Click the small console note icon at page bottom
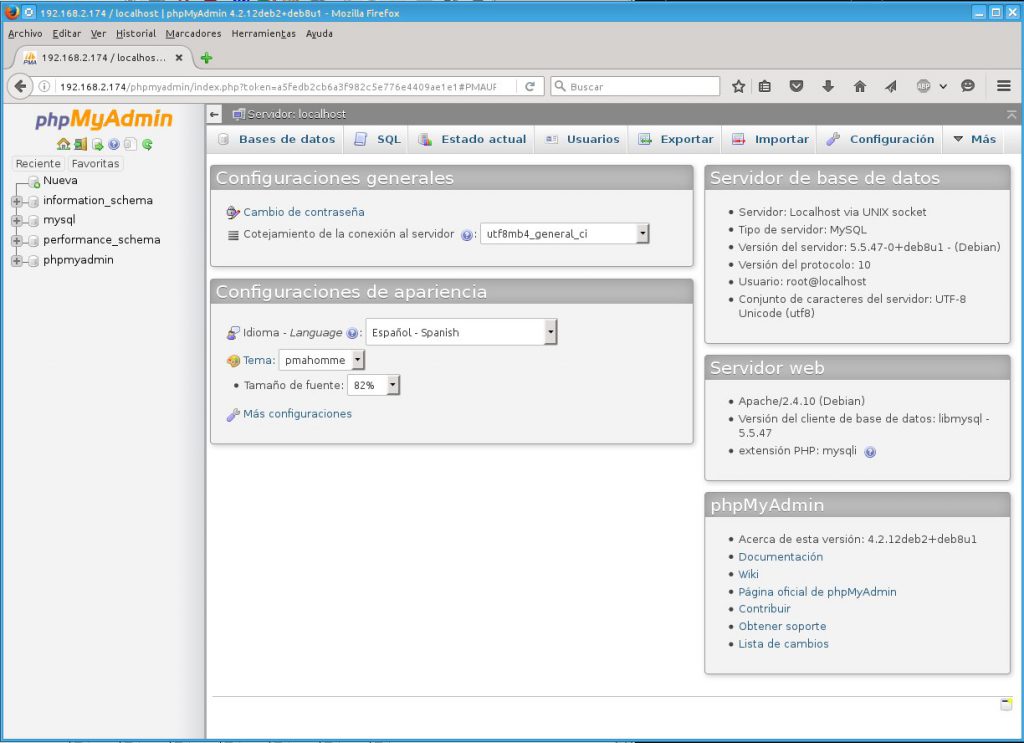This screenshot has width=1024, height=743. [1006, 704]
